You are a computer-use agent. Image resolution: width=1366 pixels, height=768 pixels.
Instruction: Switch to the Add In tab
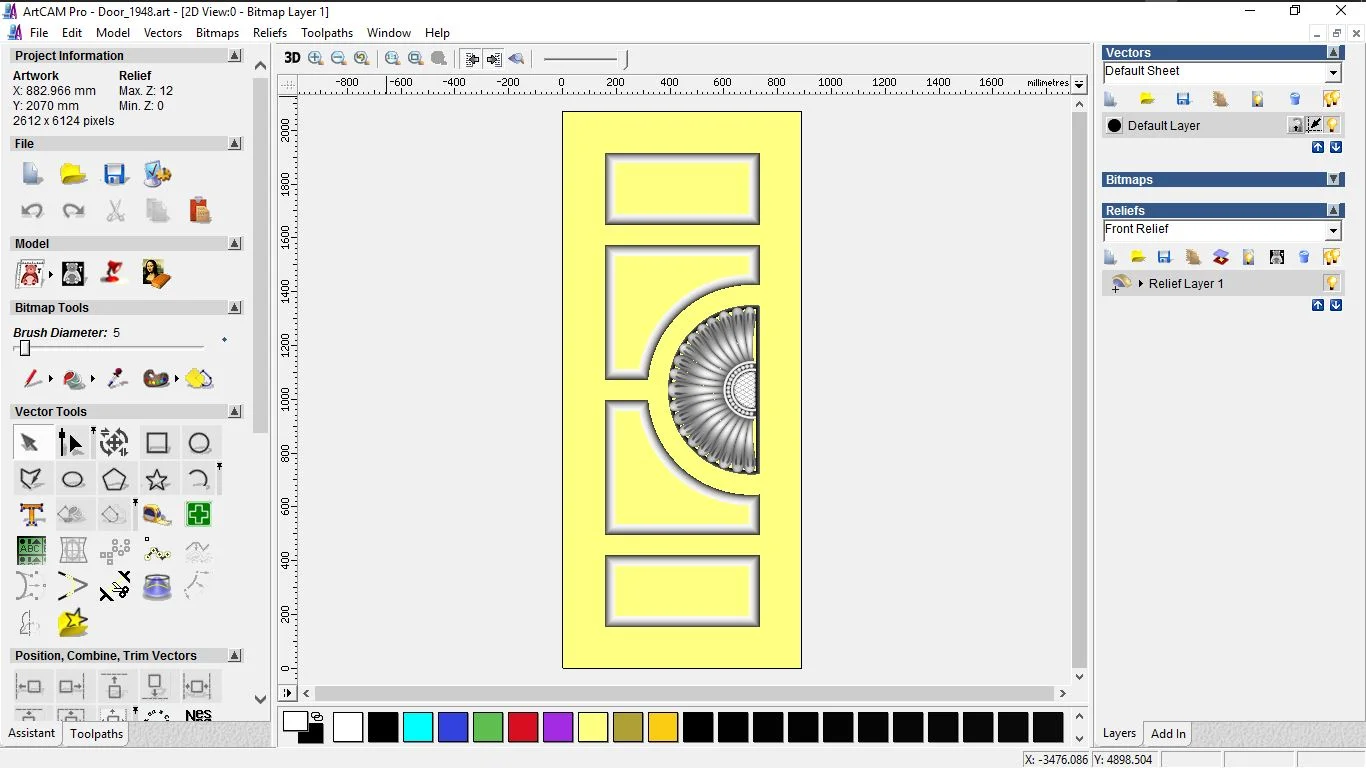(1168, 734)
